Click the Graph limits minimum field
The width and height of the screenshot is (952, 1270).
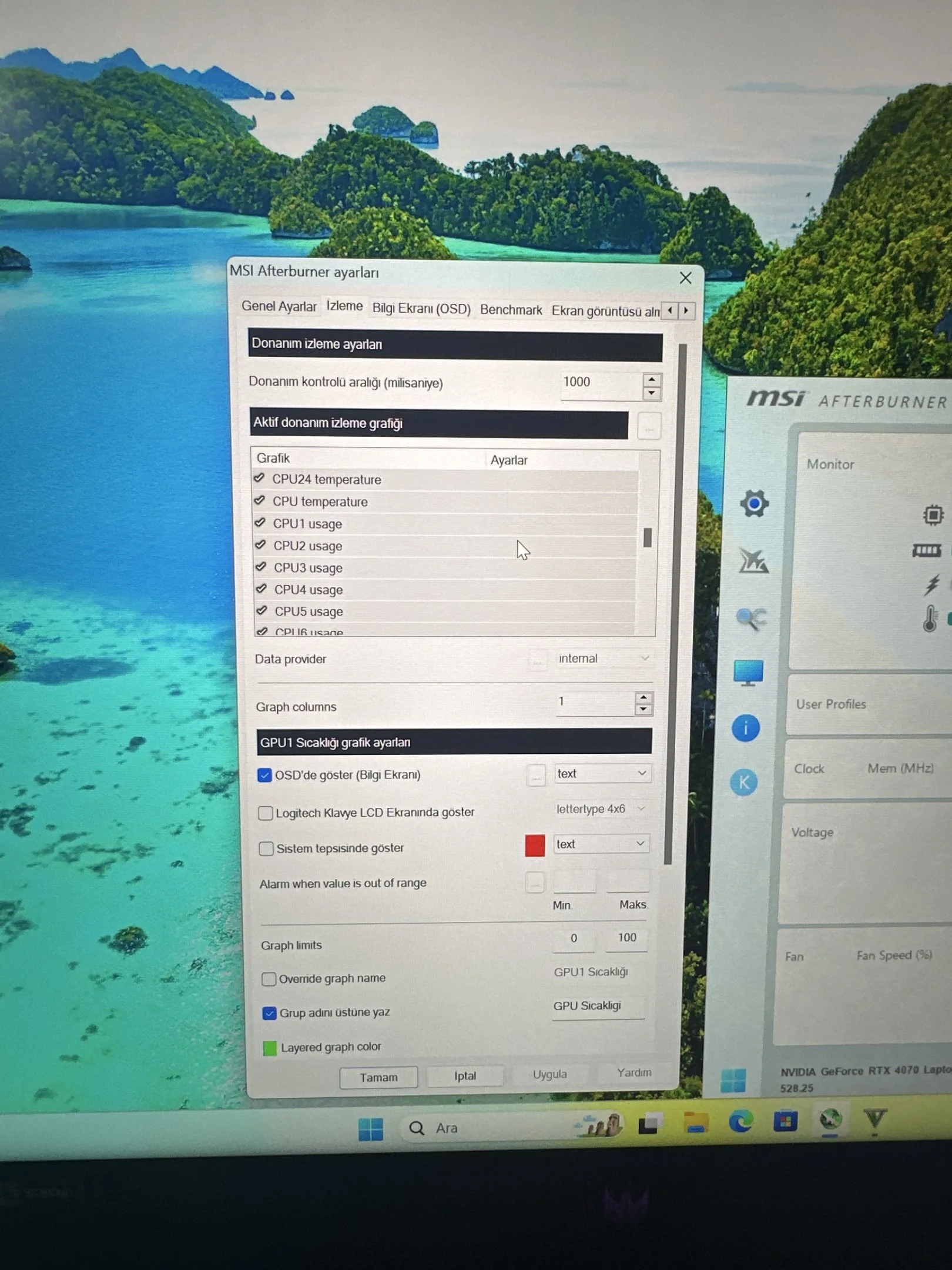[x=574, y=939]
